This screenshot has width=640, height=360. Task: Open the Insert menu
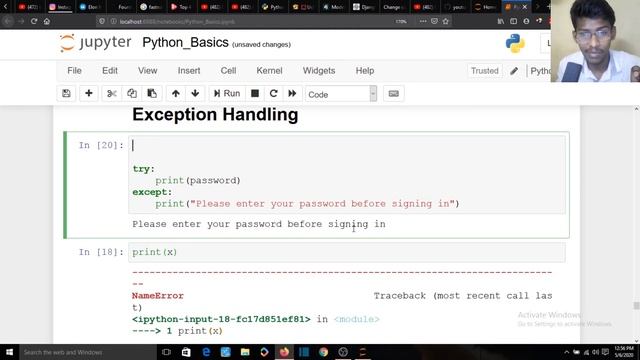click(x=189, y=71)
